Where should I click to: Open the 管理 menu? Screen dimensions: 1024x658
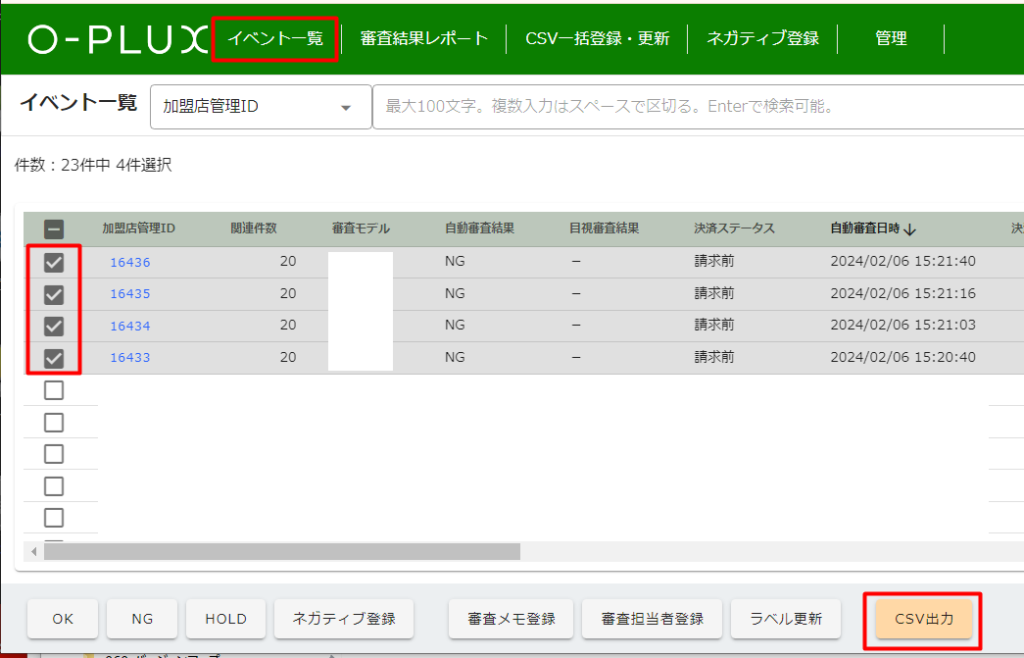pos(891,39)
